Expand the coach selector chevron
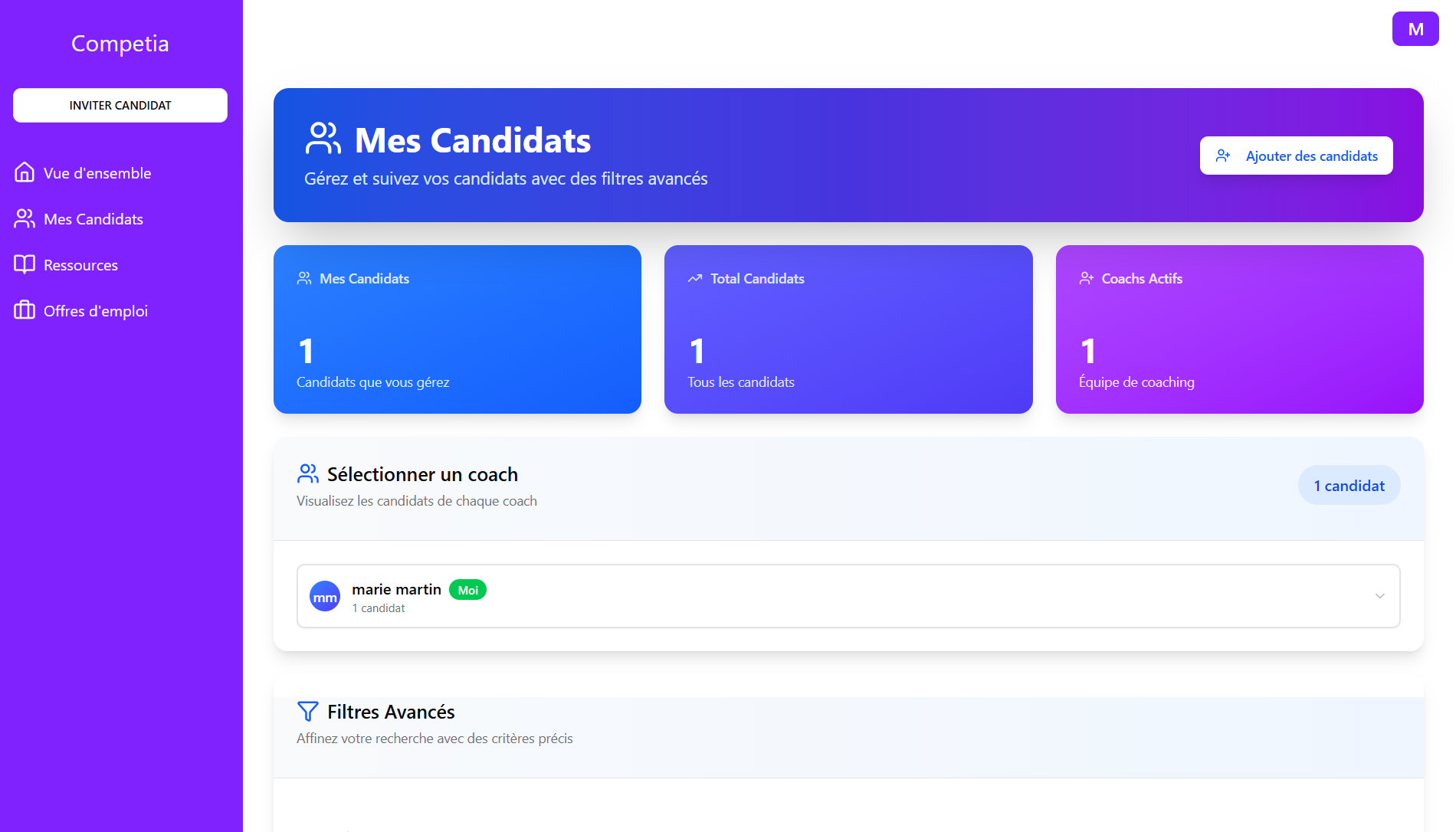1456x832 pixels. point(1379,596)
